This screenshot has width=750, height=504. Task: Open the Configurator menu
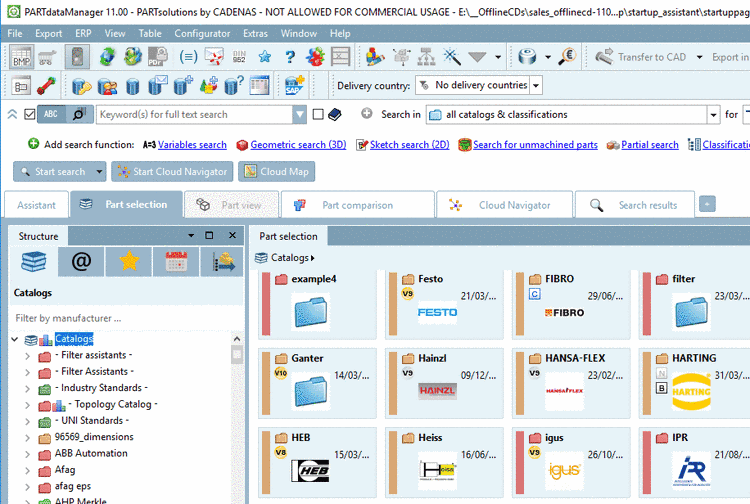point(202,33)
